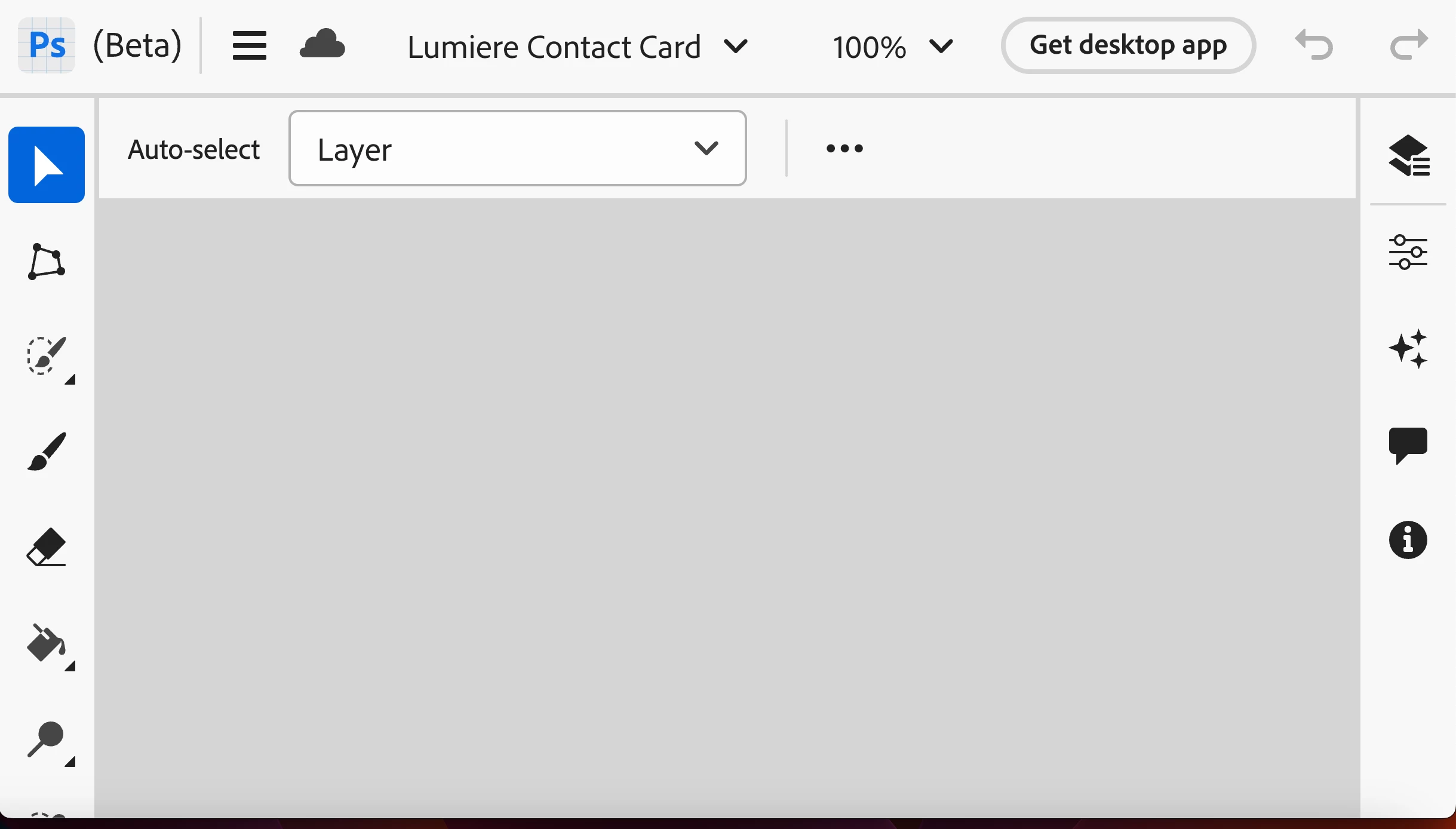Image resolution: width=1456 pixels, height=829 pixels.
Task: Open the Adjustments properties panel
Action: [x=1408, y=252]
